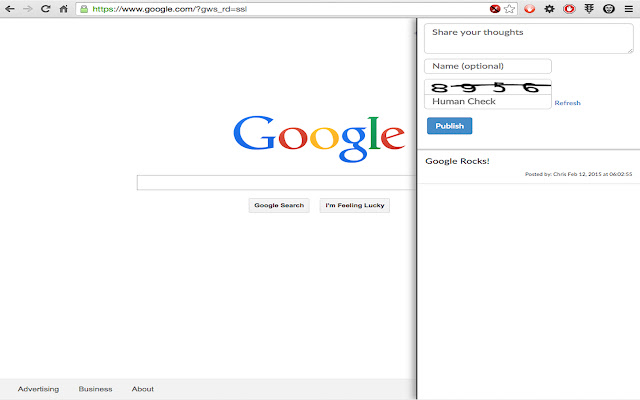Open the gear extension icon
The image size is (640, 400).
point(549,9)
